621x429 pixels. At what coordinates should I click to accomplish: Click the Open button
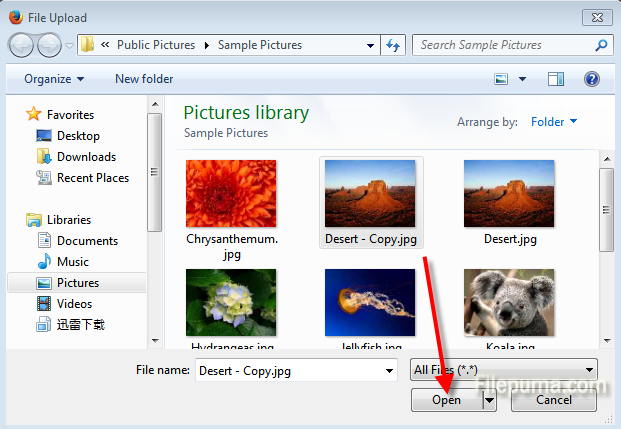(x=447, y=400)
